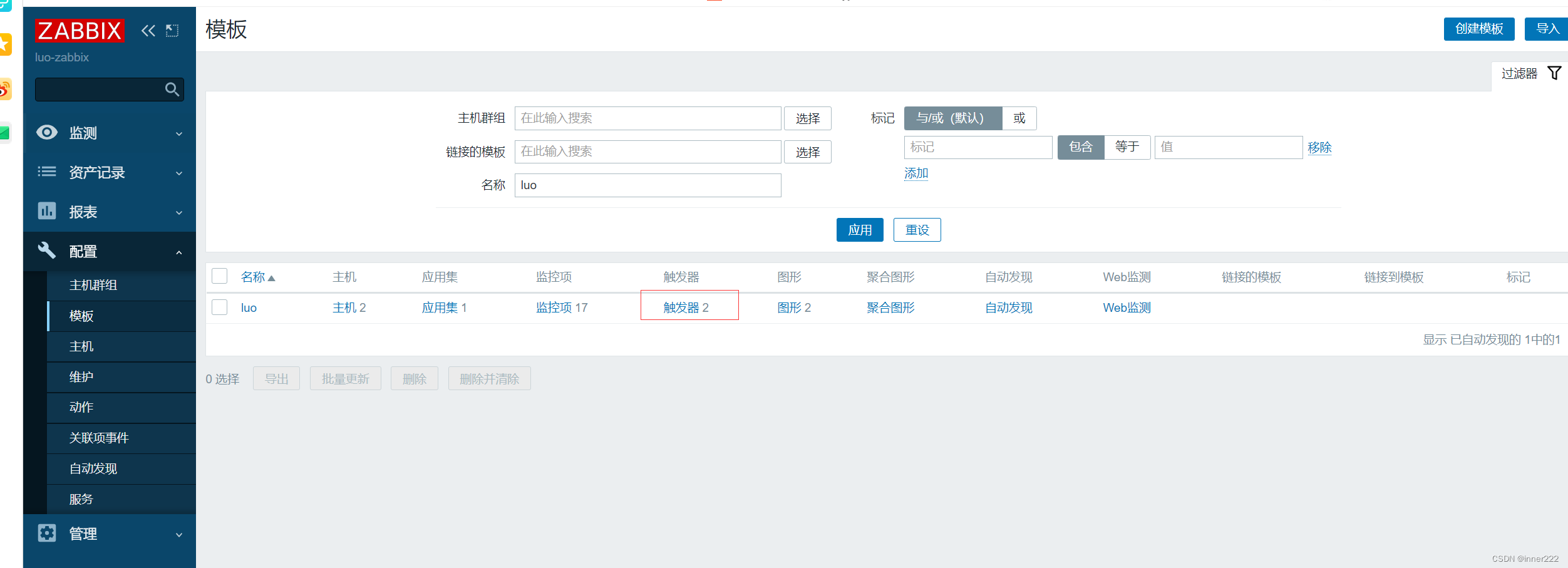Click the 重设 filter button
The width and height of the screenshot is (1568, 568).
917,230
